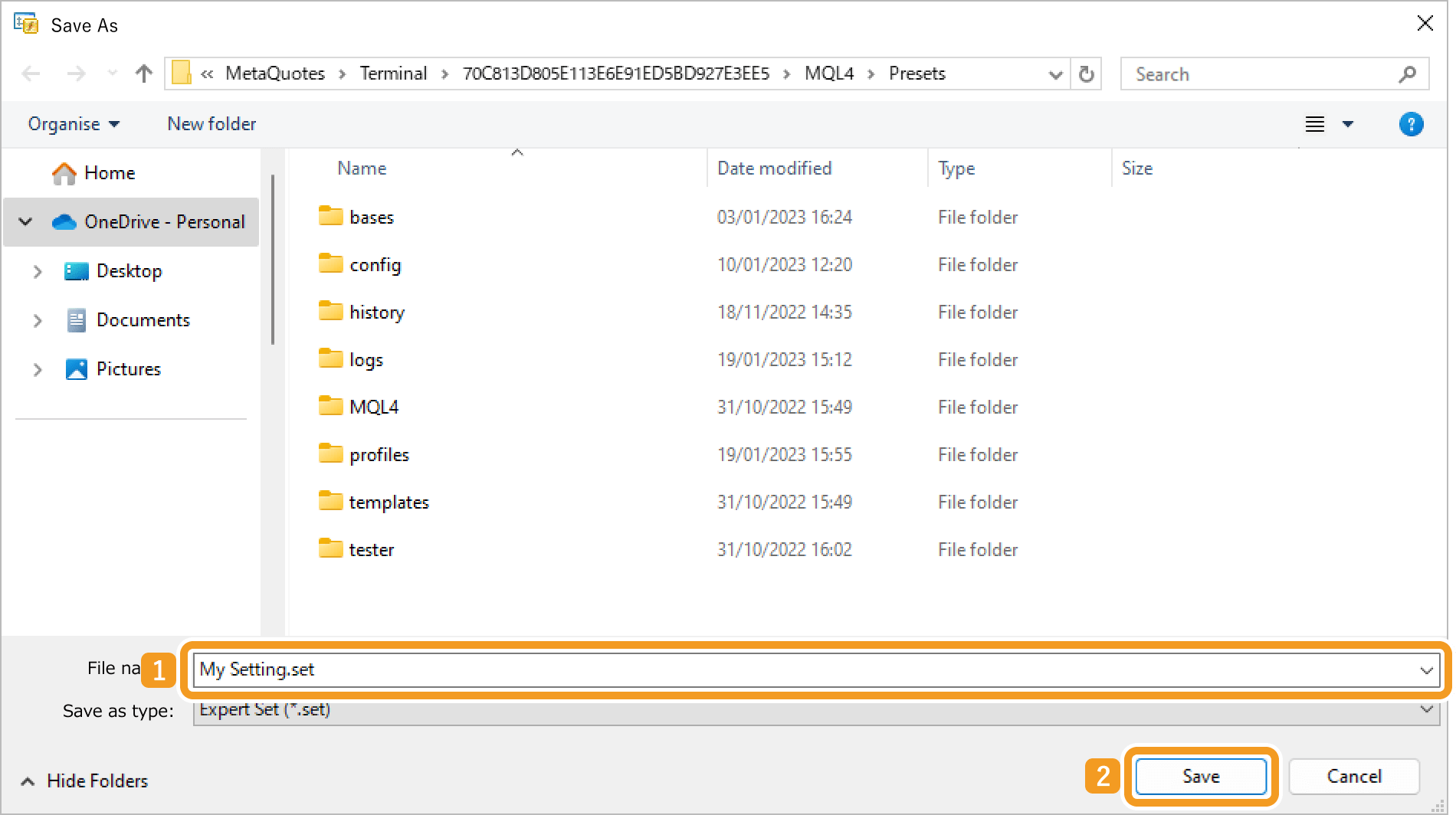
Task: Navigate up one folder level
Action: coord(143,73)
